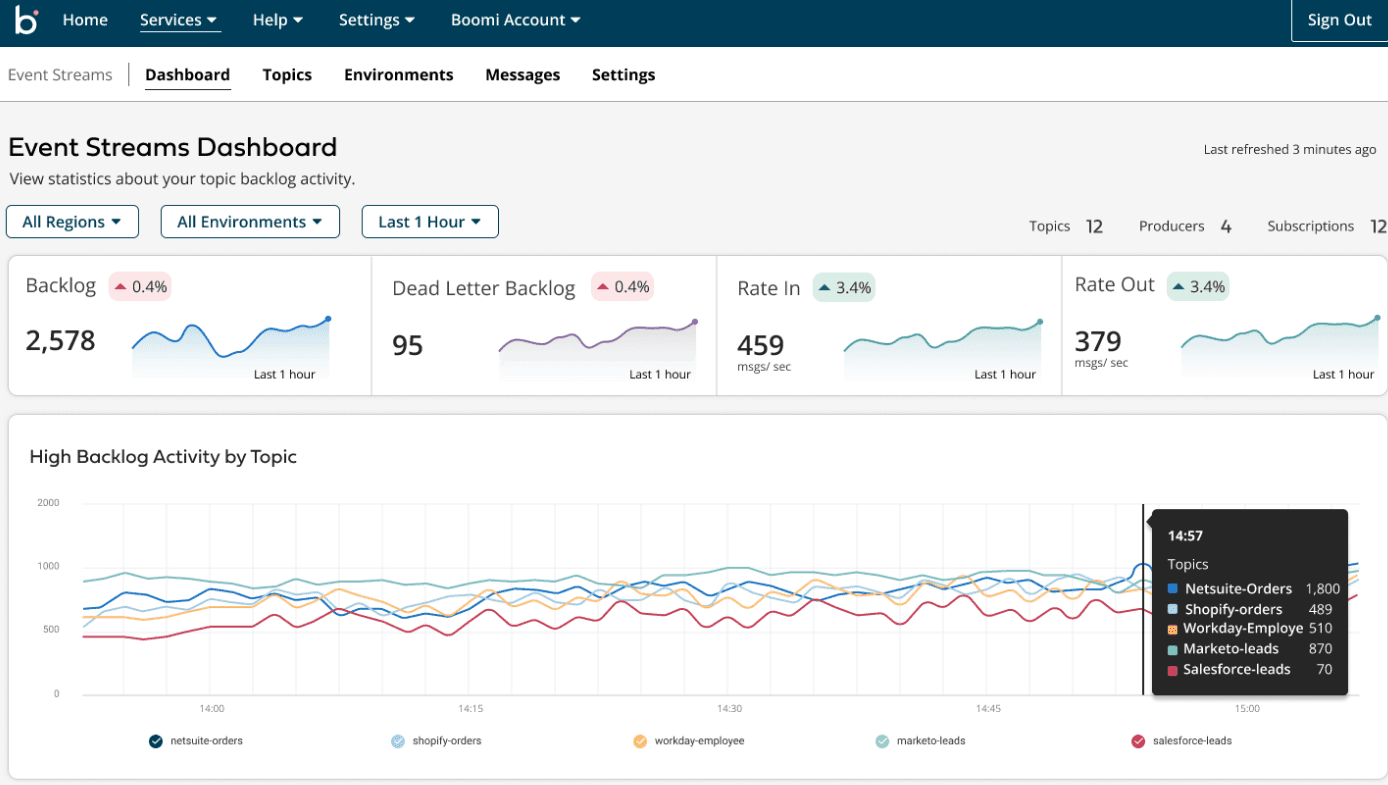Click Rate In 3.4% change badge
1388x785 pixels.
(844, 288)
